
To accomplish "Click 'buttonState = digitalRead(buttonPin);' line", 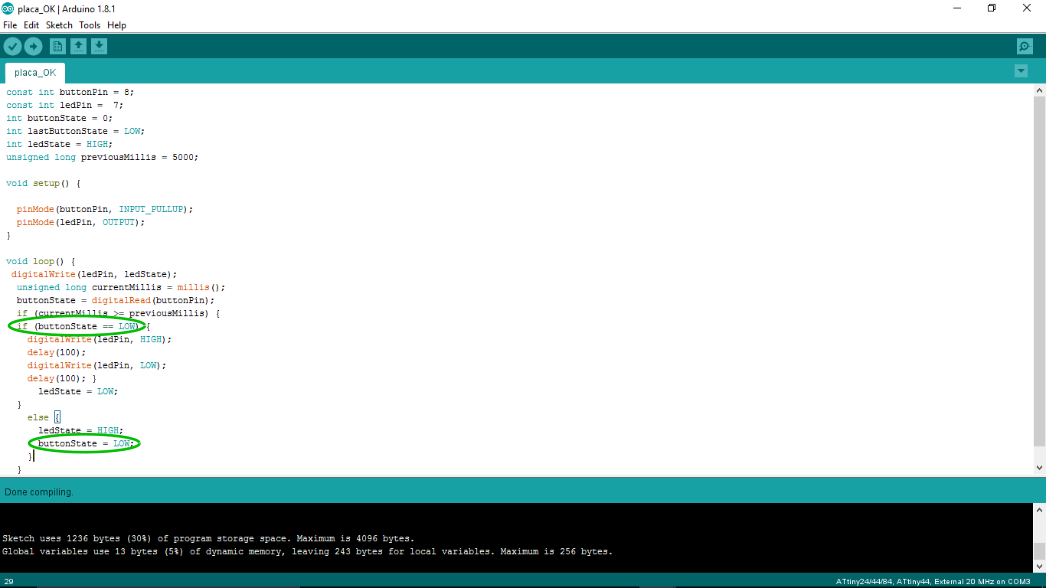I will [x=115, y=300].
